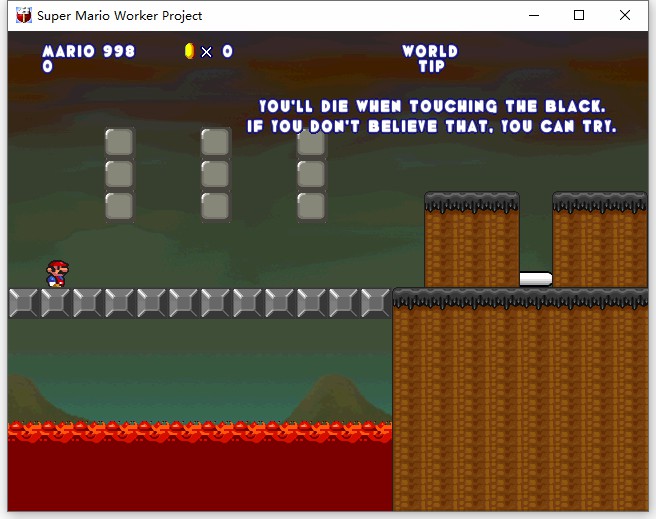656x519 pixels.
Task: Click the right black-topped brown pillar
Action: tap(600, 240)
